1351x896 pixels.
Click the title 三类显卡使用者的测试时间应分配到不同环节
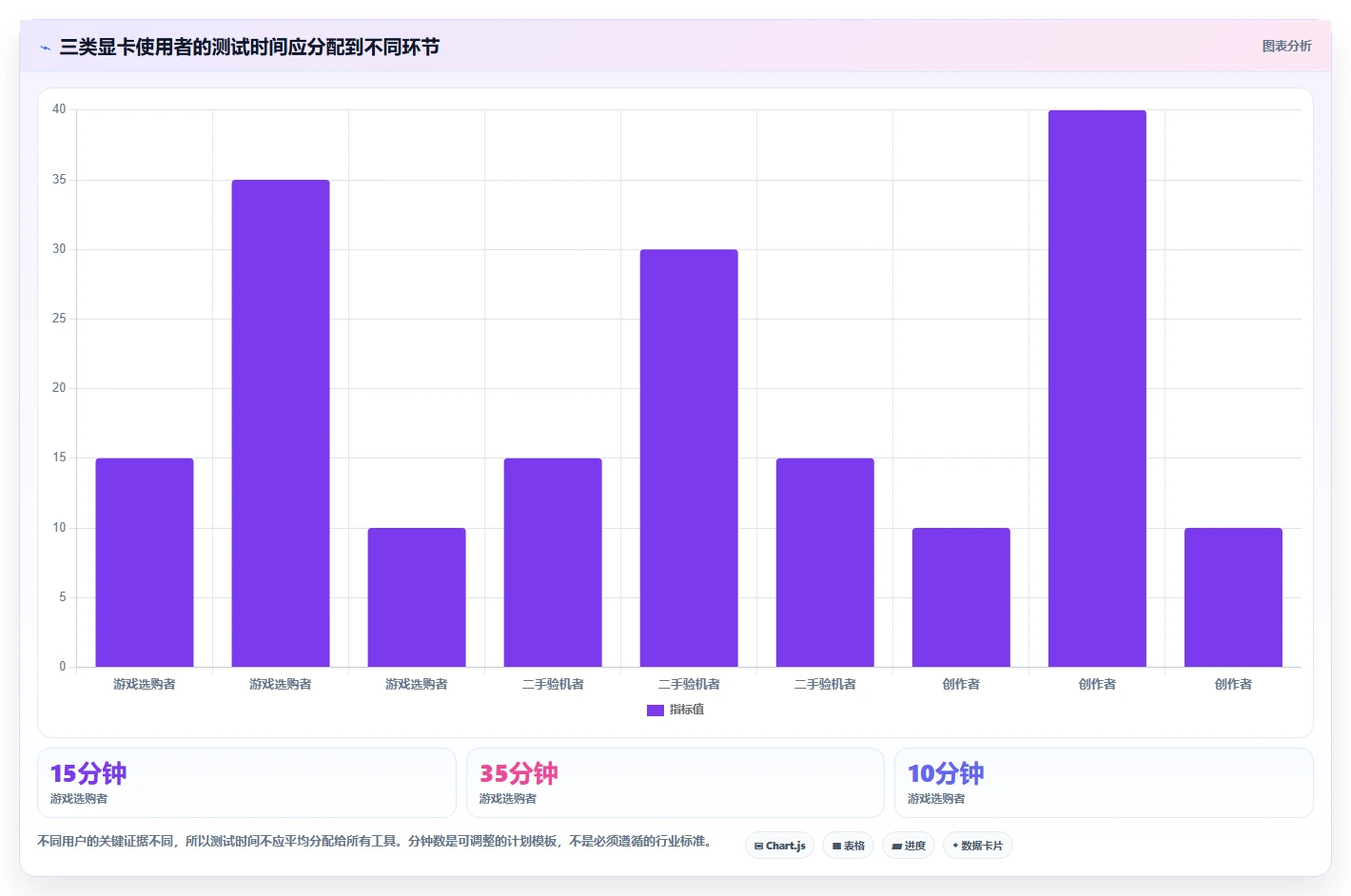(249, 47)
